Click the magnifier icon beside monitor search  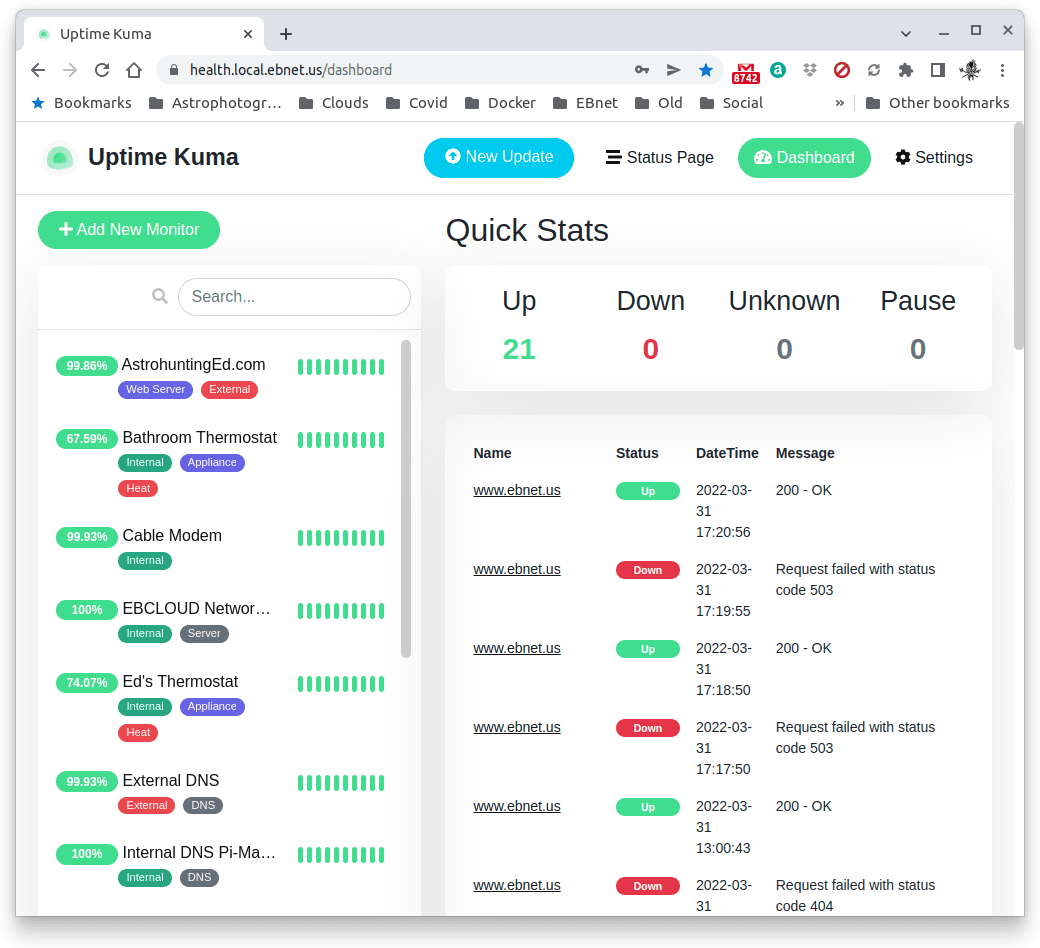[x=160, y=296]
